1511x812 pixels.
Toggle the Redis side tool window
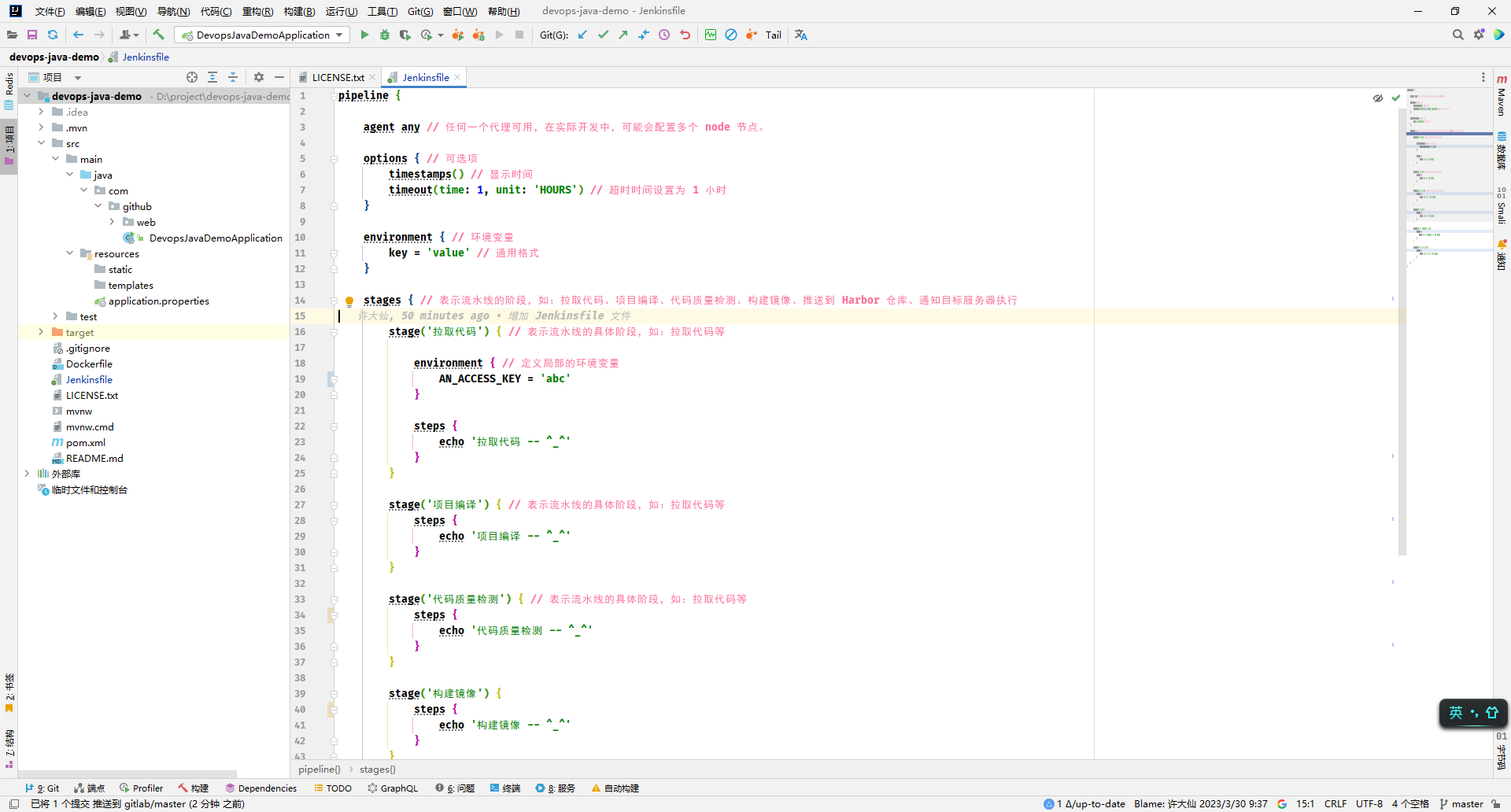(9, 90)
